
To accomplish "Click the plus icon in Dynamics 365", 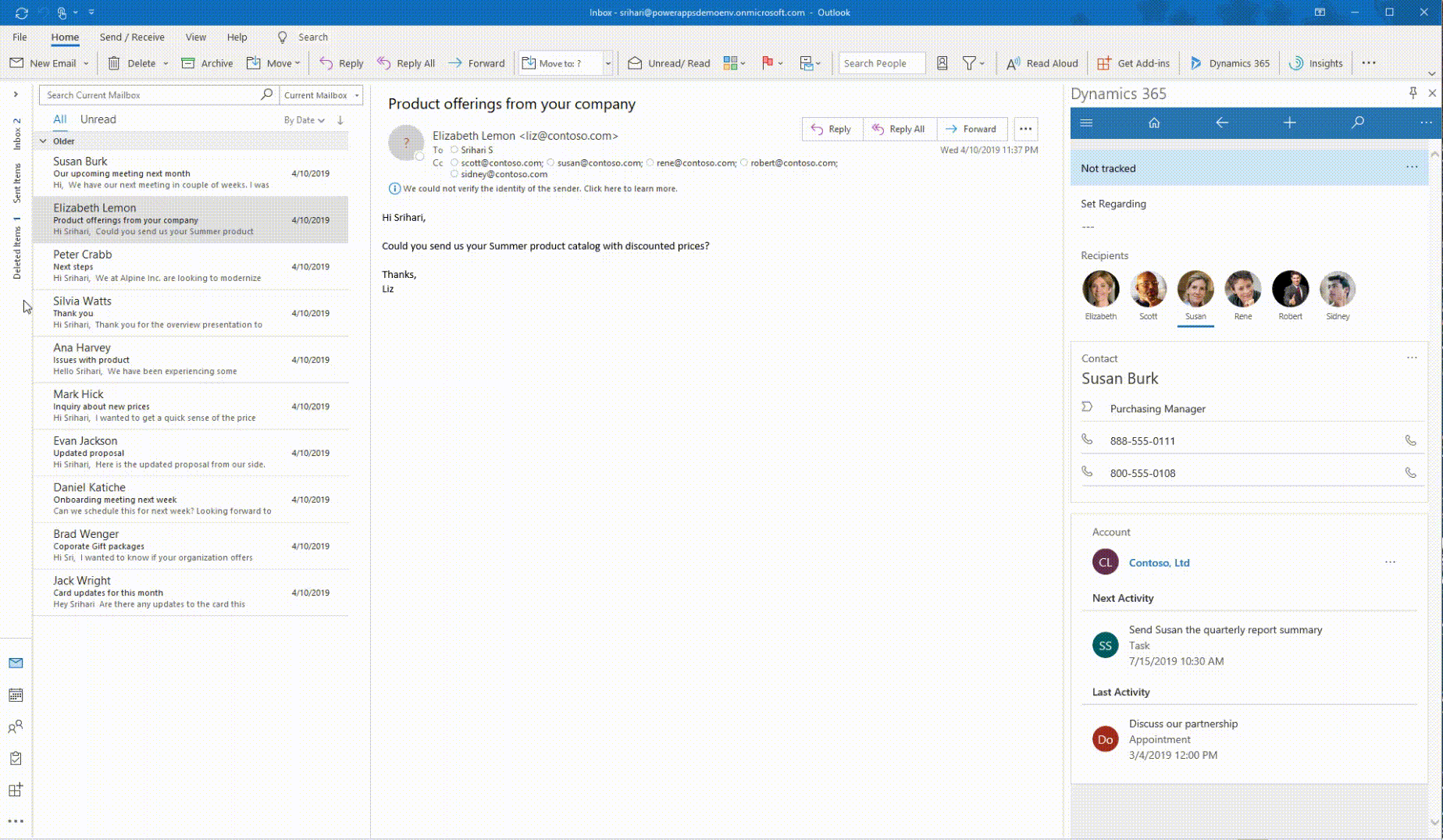I will click(x=1290, y=123).
